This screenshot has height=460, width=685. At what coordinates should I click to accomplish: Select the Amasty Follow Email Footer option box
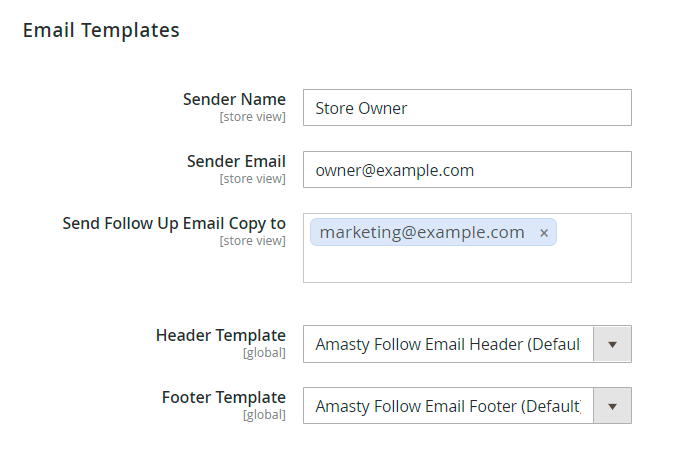tap(448, 406)
